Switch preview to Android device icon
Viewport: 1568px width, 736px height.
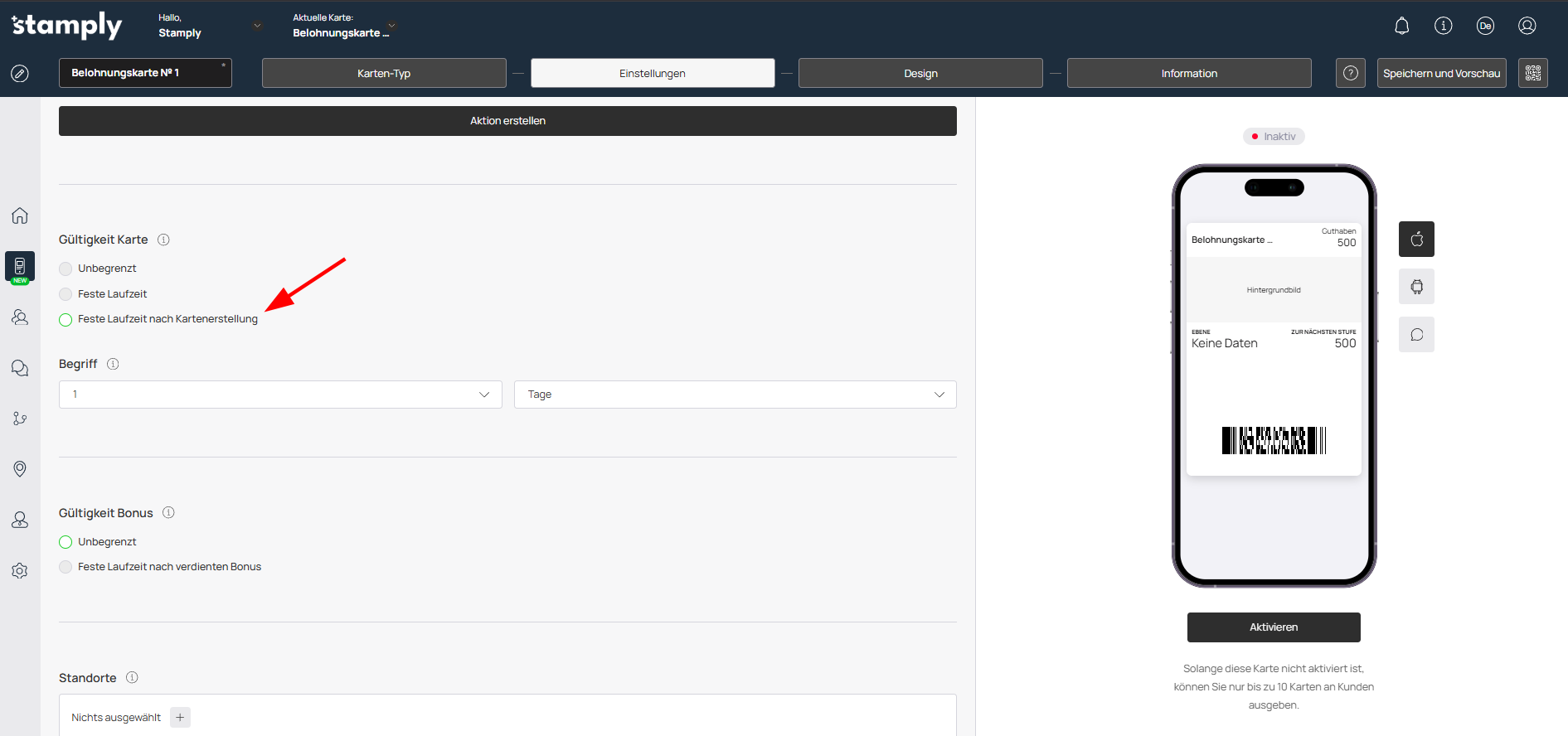(x=1416, y=287)
